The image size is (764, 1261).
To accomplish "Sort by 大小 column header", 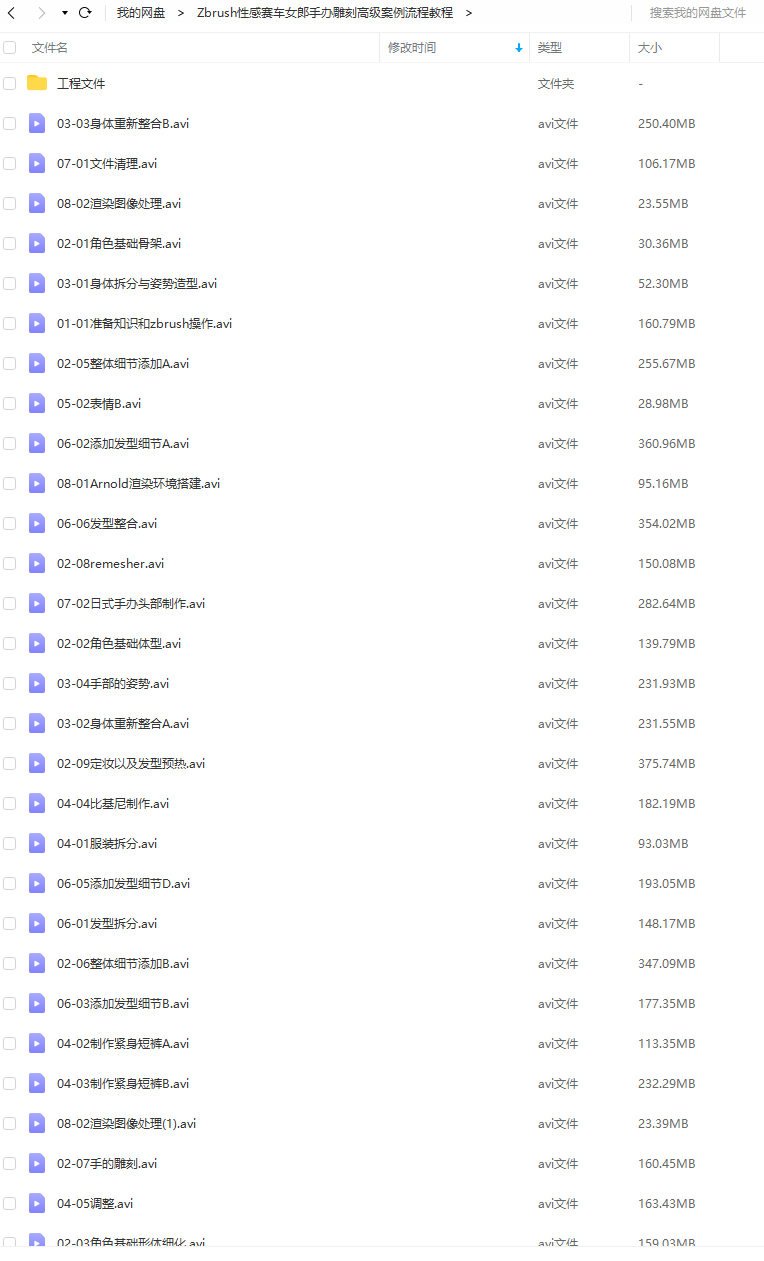I will pos(650,47).
